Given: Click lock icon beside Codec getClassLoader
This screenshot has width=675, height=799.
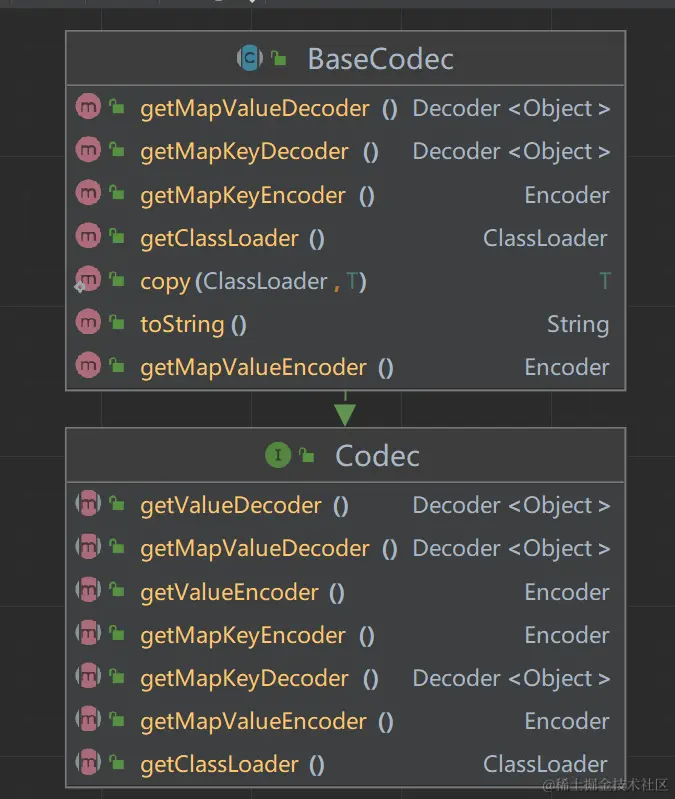Looking at the screenshot, I should [117, 762].
